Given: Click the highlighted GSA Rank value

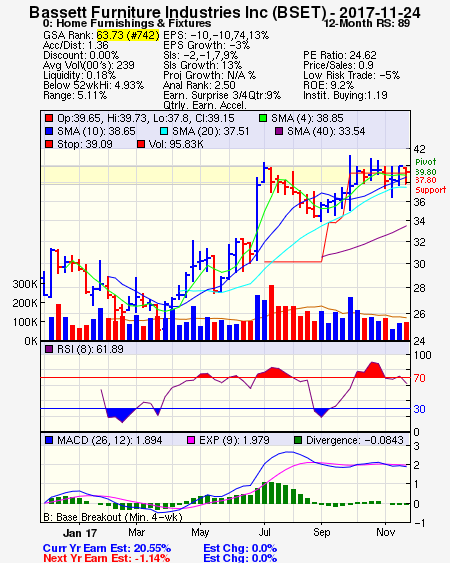Looking at the screenshot, I should point(128,35).
